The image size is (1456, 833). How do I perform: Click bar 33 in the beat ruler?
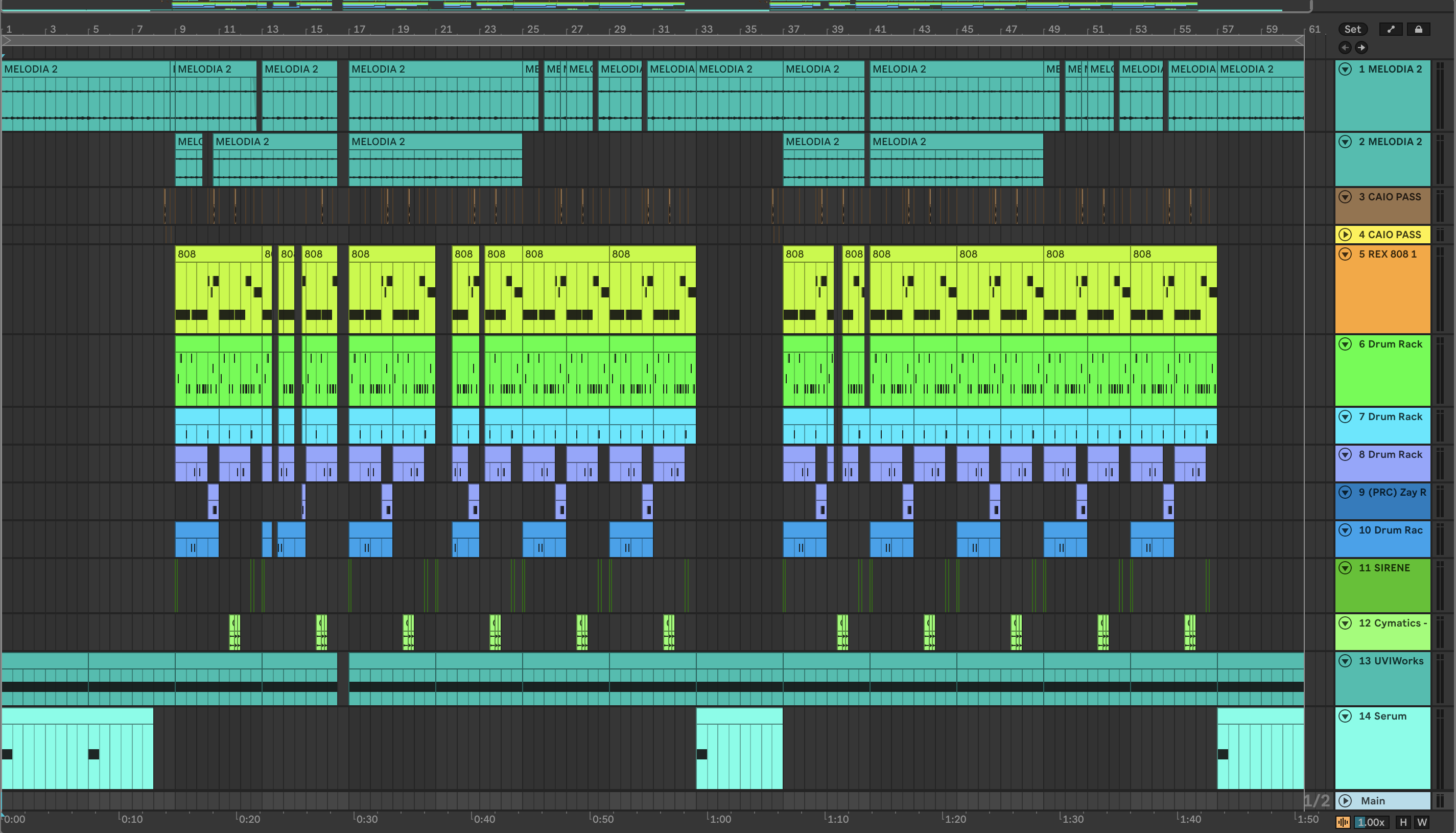point(707,29)
